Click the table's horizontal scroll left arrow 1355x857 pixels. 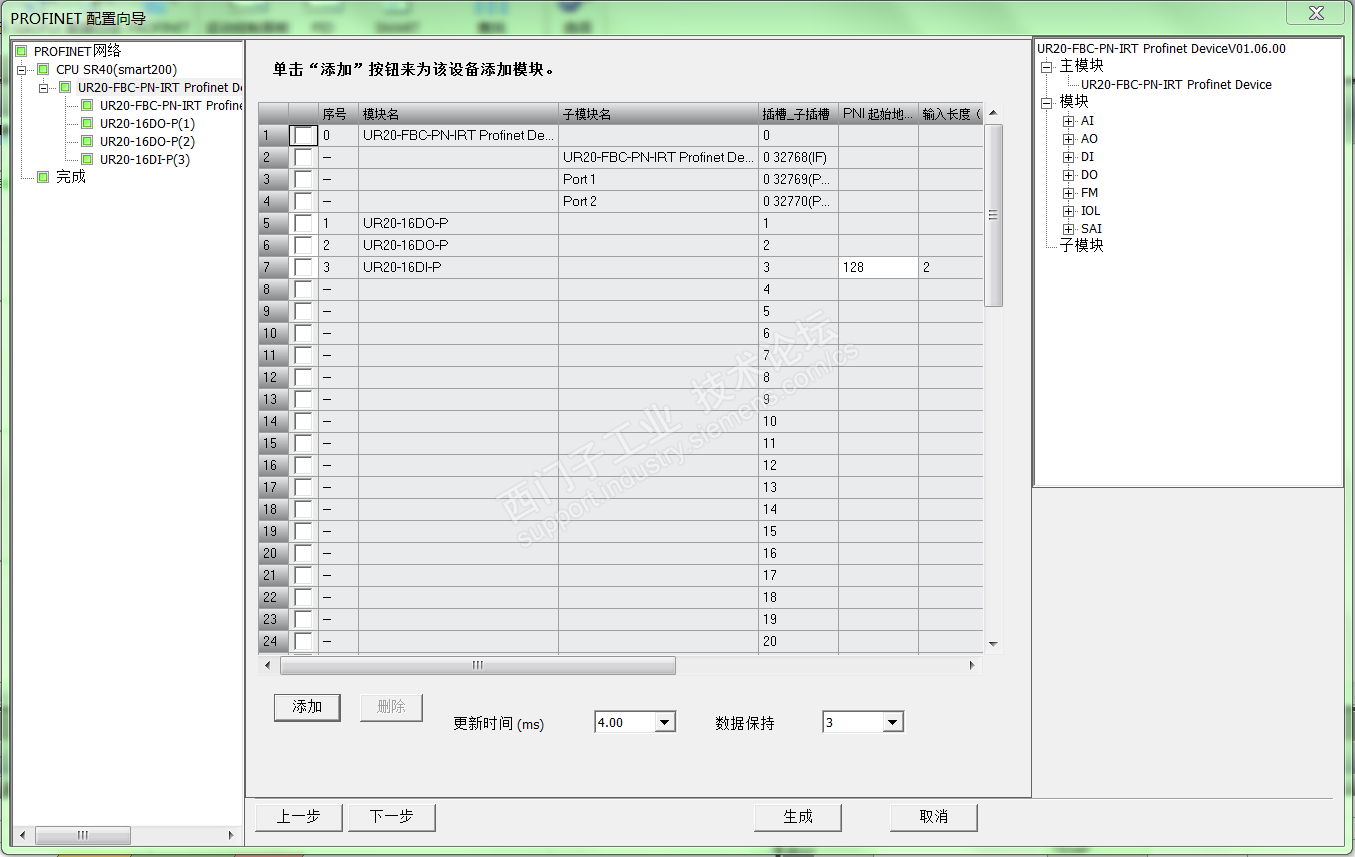267,665
